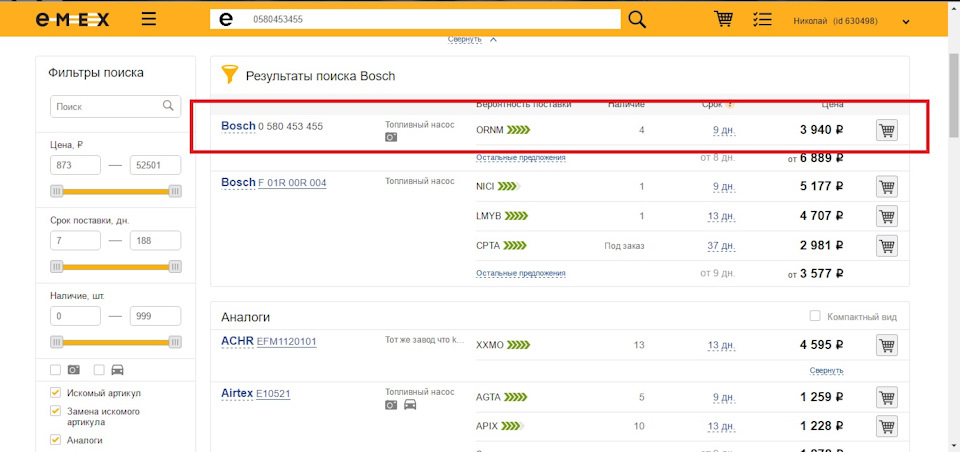The image size is (960, 452).
Task: Open photo icon for Bosch 0 580 453 455
Action: pyautogui.click(x=391, y=137)
